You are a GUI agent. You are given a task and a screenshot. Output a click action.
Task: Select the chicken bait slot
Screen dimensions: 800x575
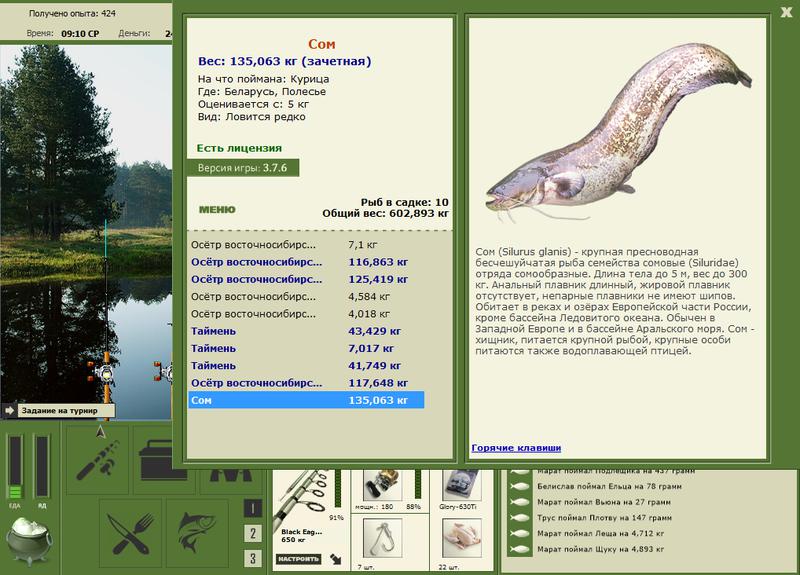tap(462, 539)
